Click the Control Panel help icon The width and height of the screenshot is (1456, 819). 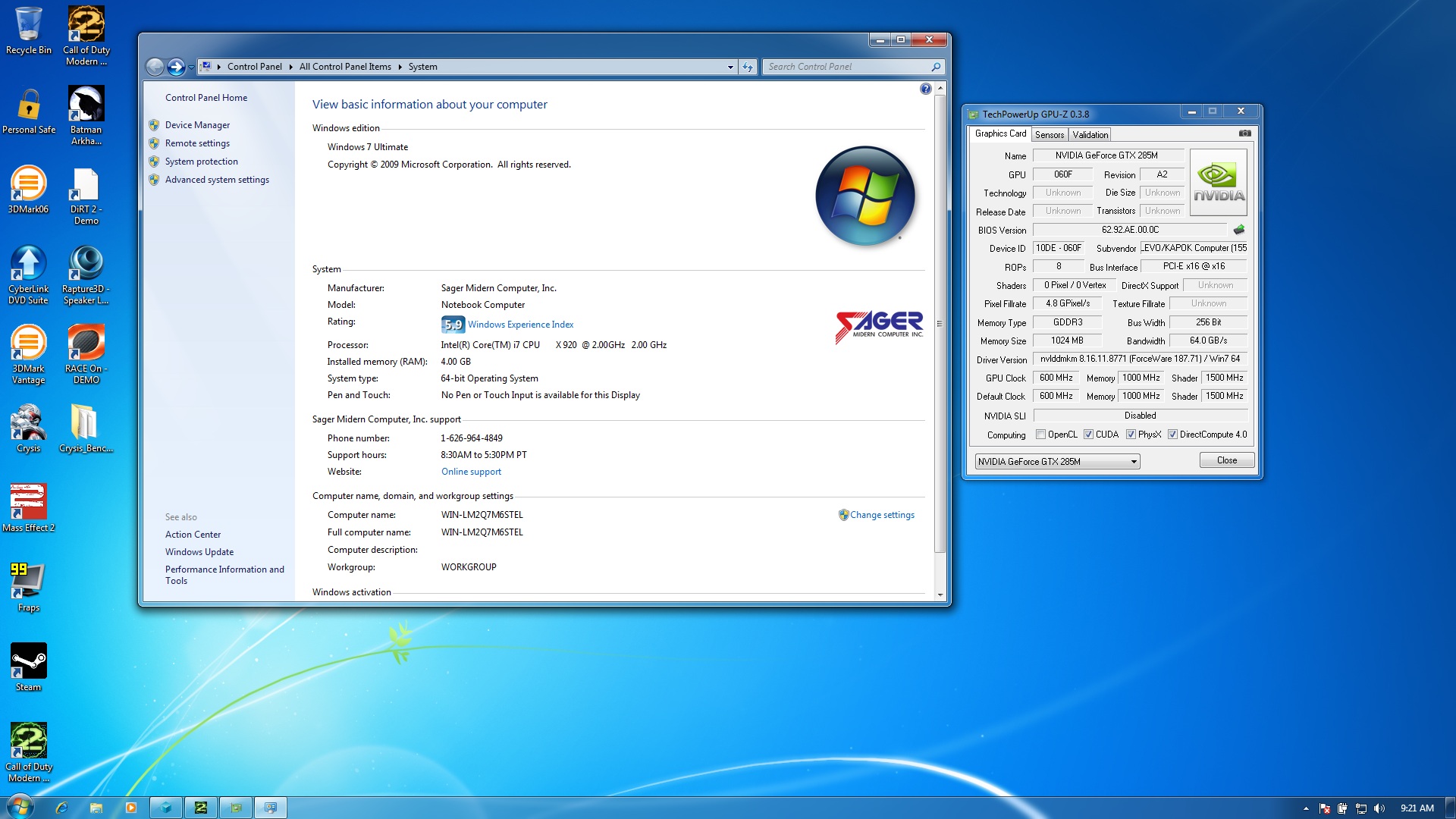[x=925, y=89]
